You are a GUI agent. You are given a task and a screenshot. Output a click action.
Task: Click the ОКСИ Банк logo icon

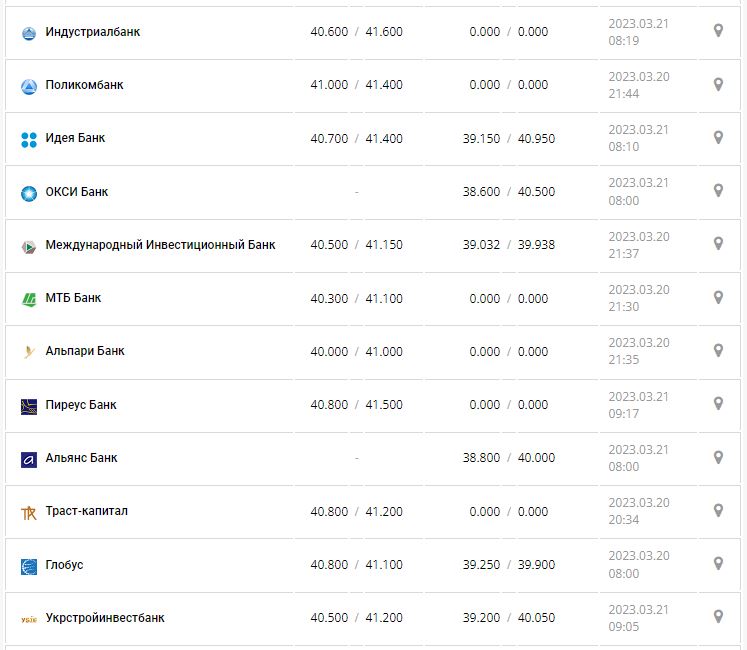[x=28, y=192]
